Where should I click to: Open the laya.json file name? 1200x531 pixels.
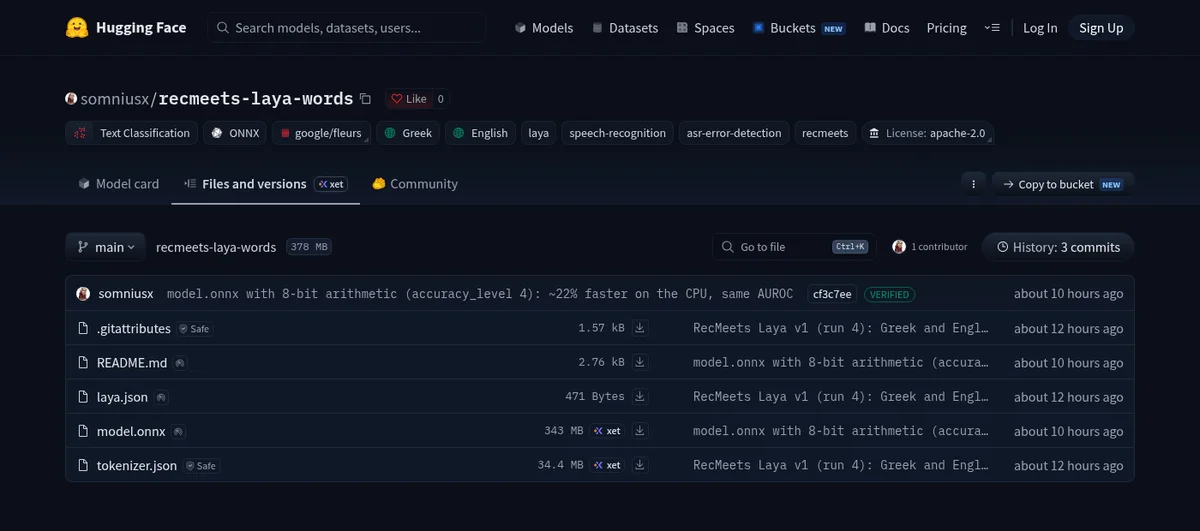[122, 397]
